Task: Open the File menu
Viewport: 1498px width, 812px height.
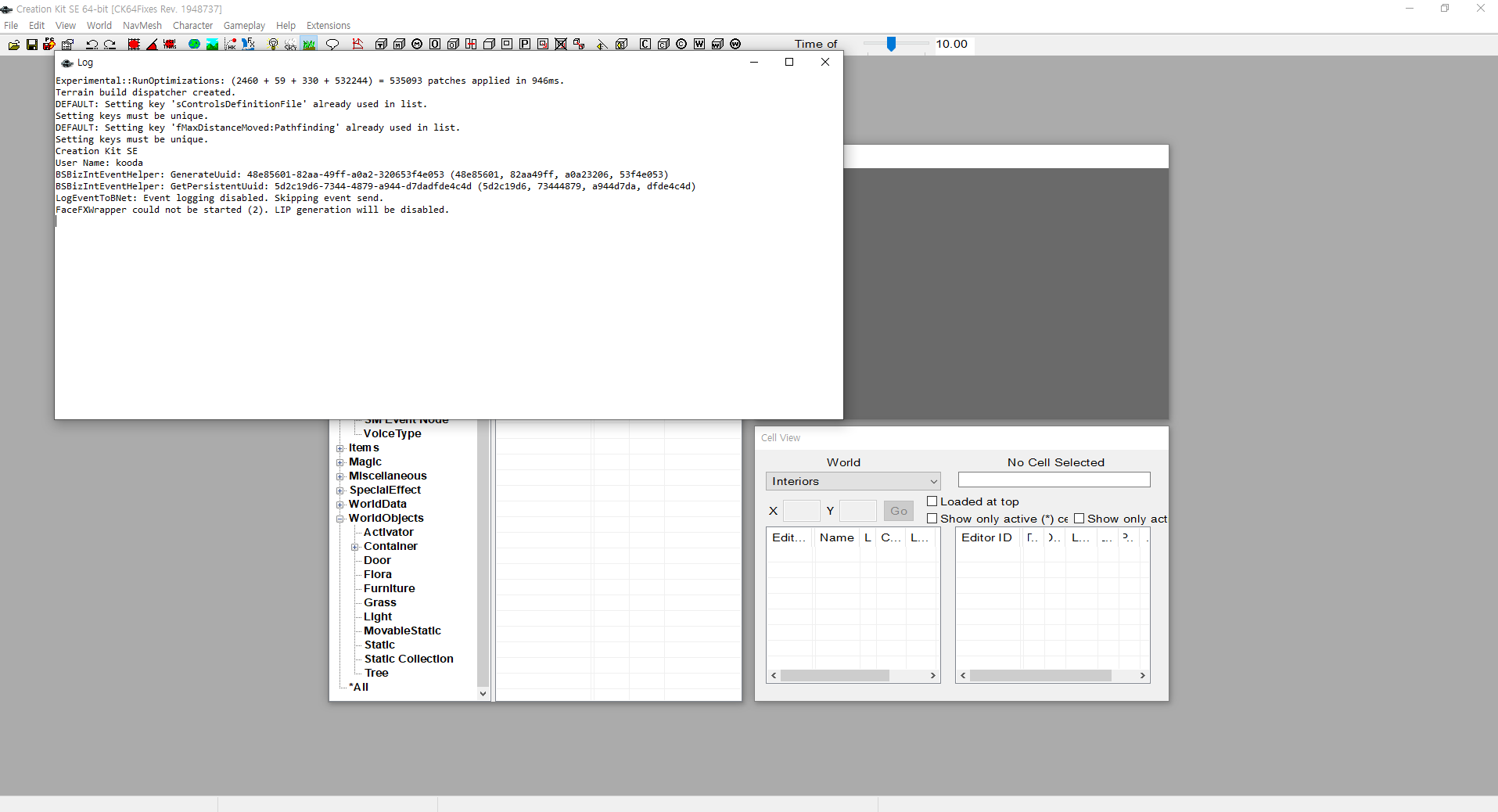Action: [x=11, y=26]
